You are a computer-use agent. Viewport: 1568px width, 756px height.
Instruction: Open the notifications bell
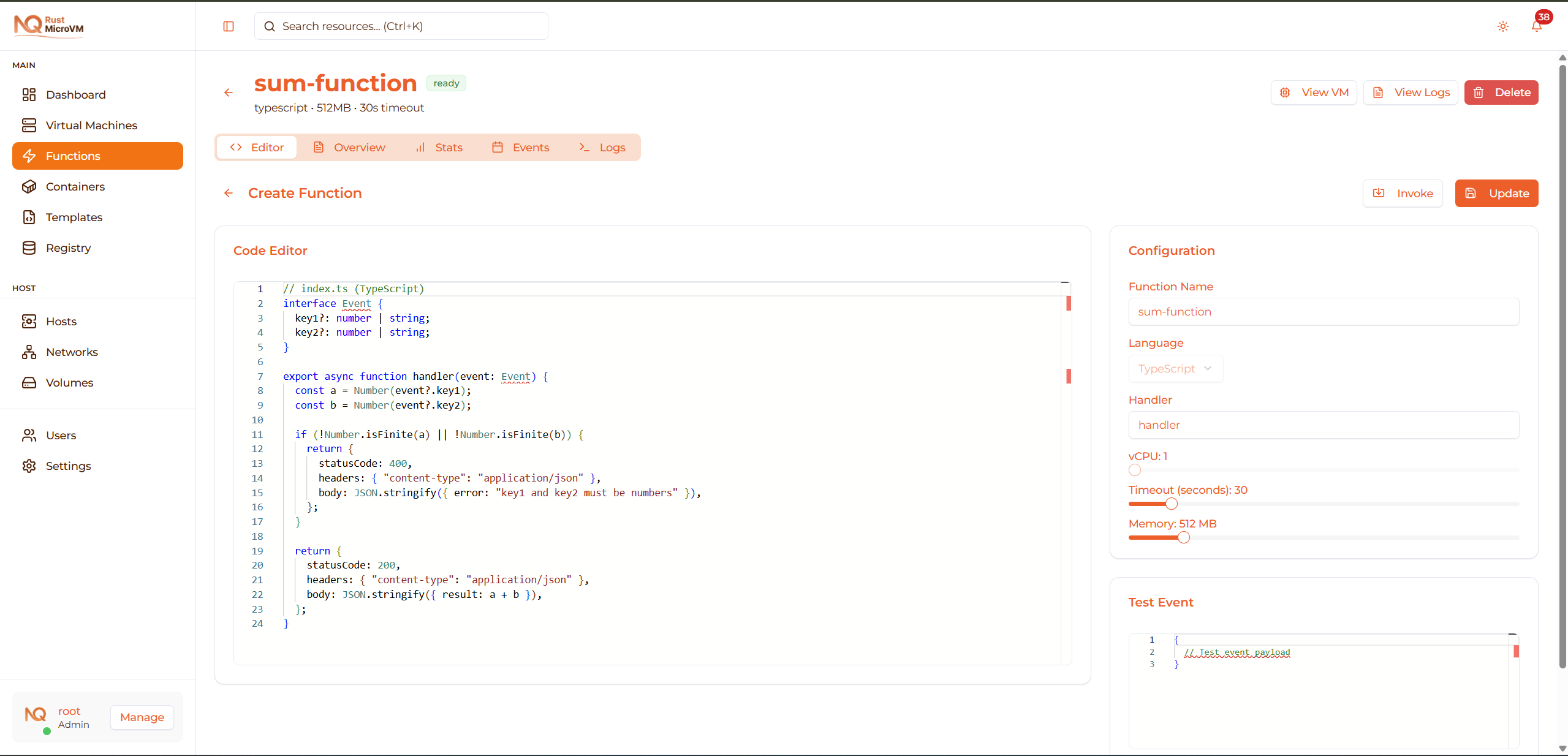[x=1537, y=26]
